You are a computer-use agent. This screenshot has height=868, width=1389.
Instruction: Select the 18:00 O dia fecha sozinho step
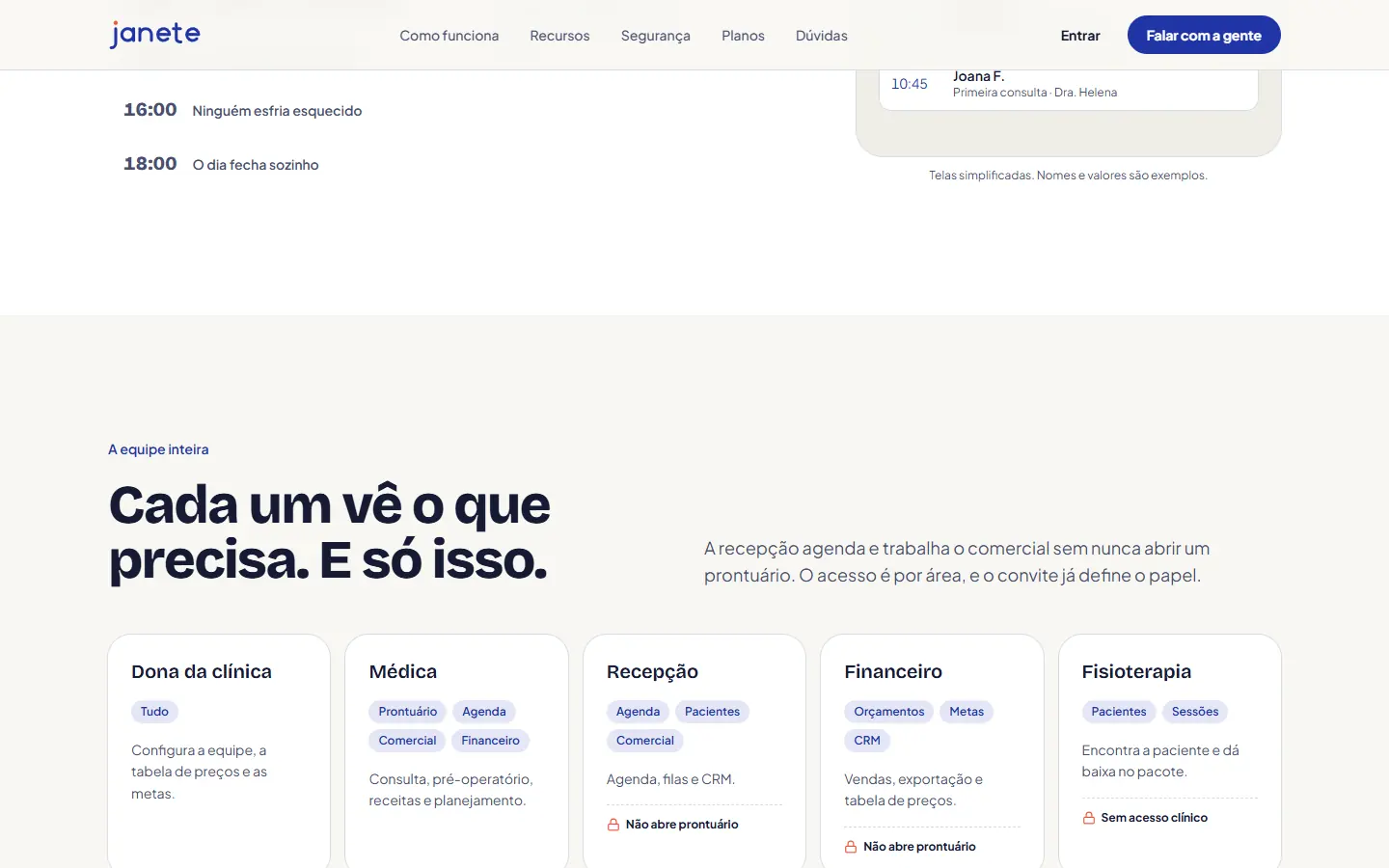point(221,164)
